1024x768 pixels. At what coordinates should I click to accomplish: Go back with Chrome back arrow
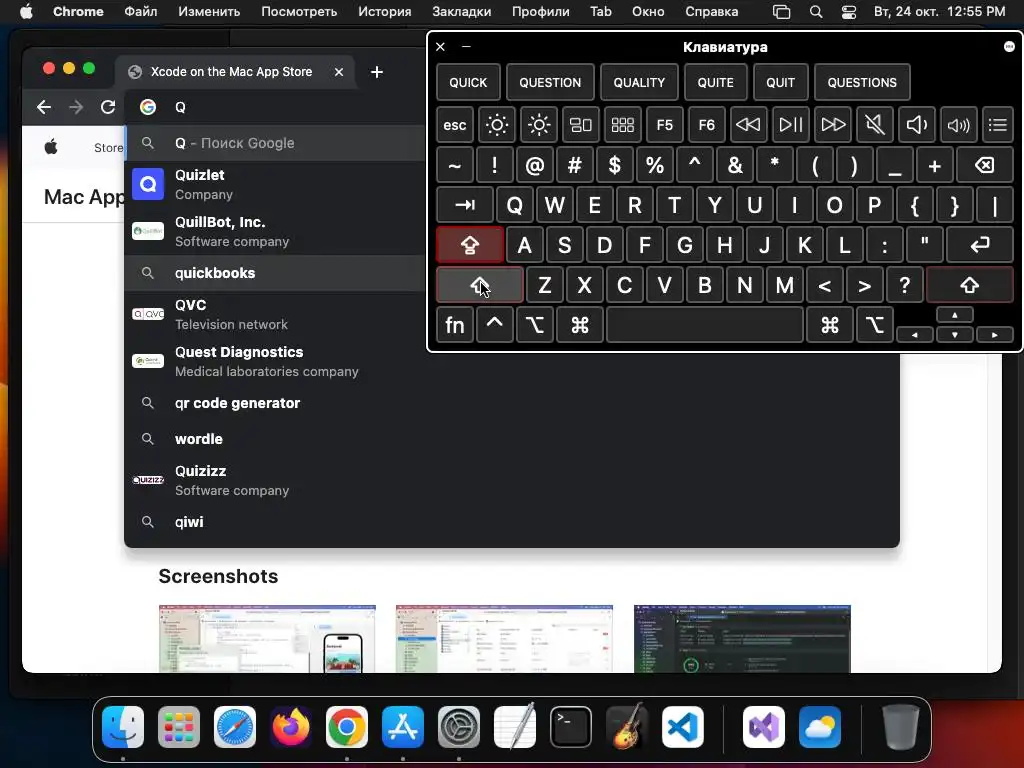44,107
